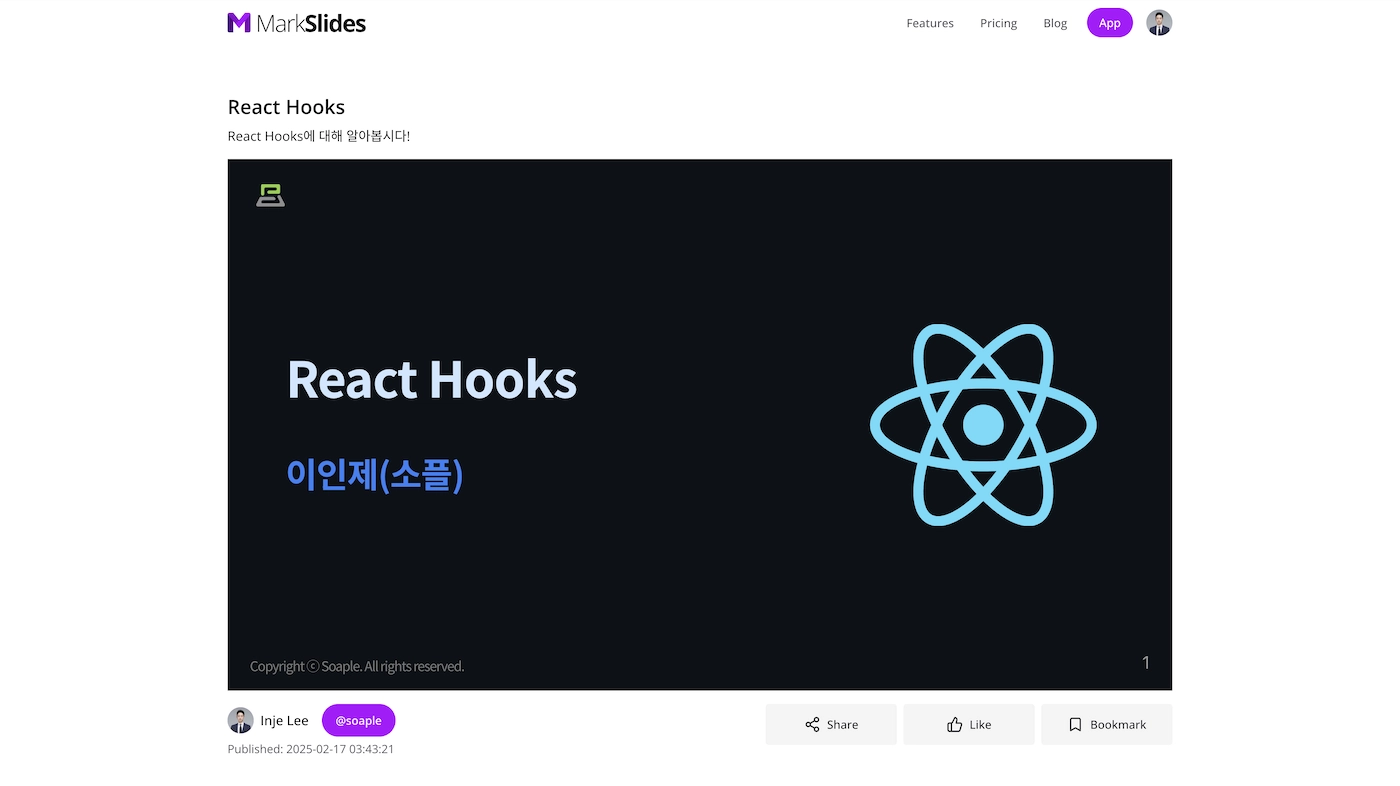
Task: Click the MarkSlides purple M logo icon
Action: click(x=239, y=22)
